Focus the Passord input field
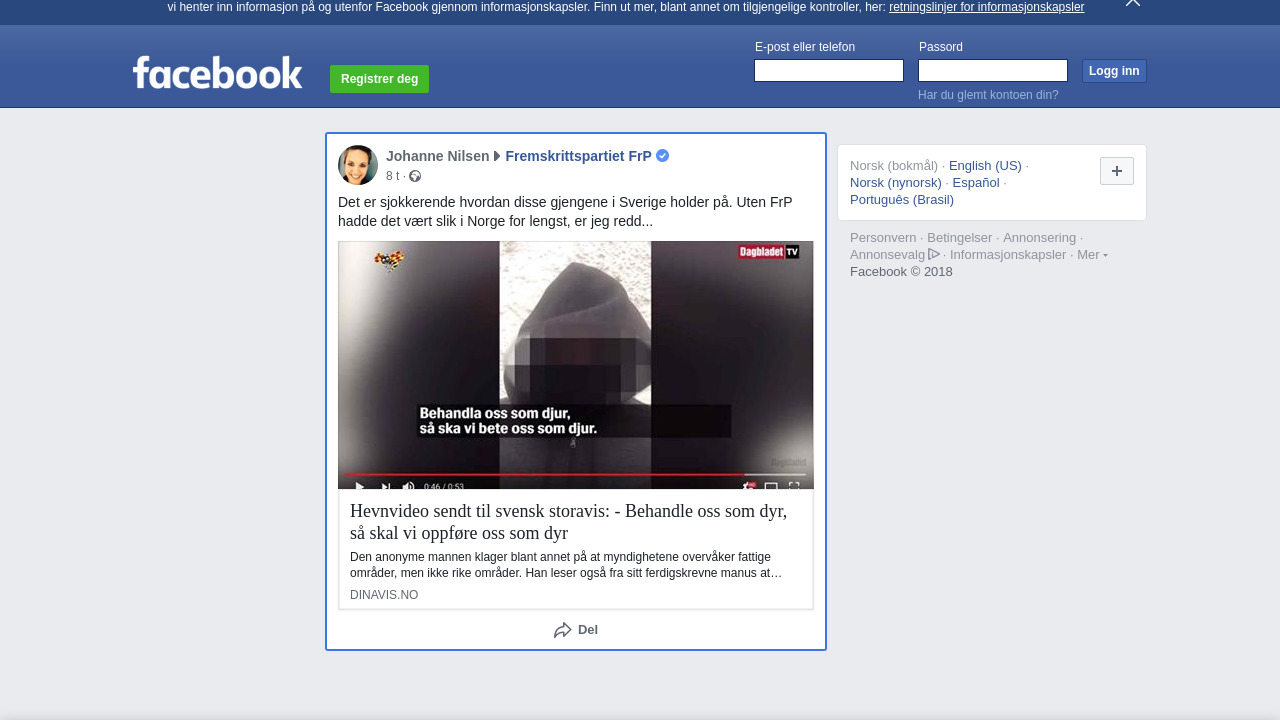Screen dimensions: 1280x720 [x=993, y=71]
